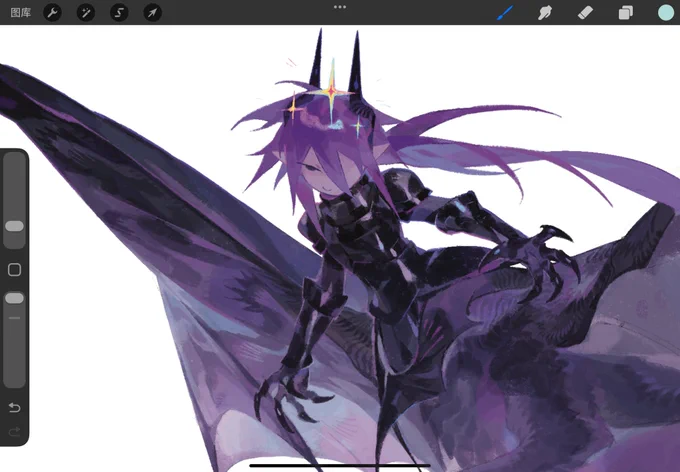Tap the square modify button in sidebar
Viewport: 680px width, 472px height.
(14, 269)
